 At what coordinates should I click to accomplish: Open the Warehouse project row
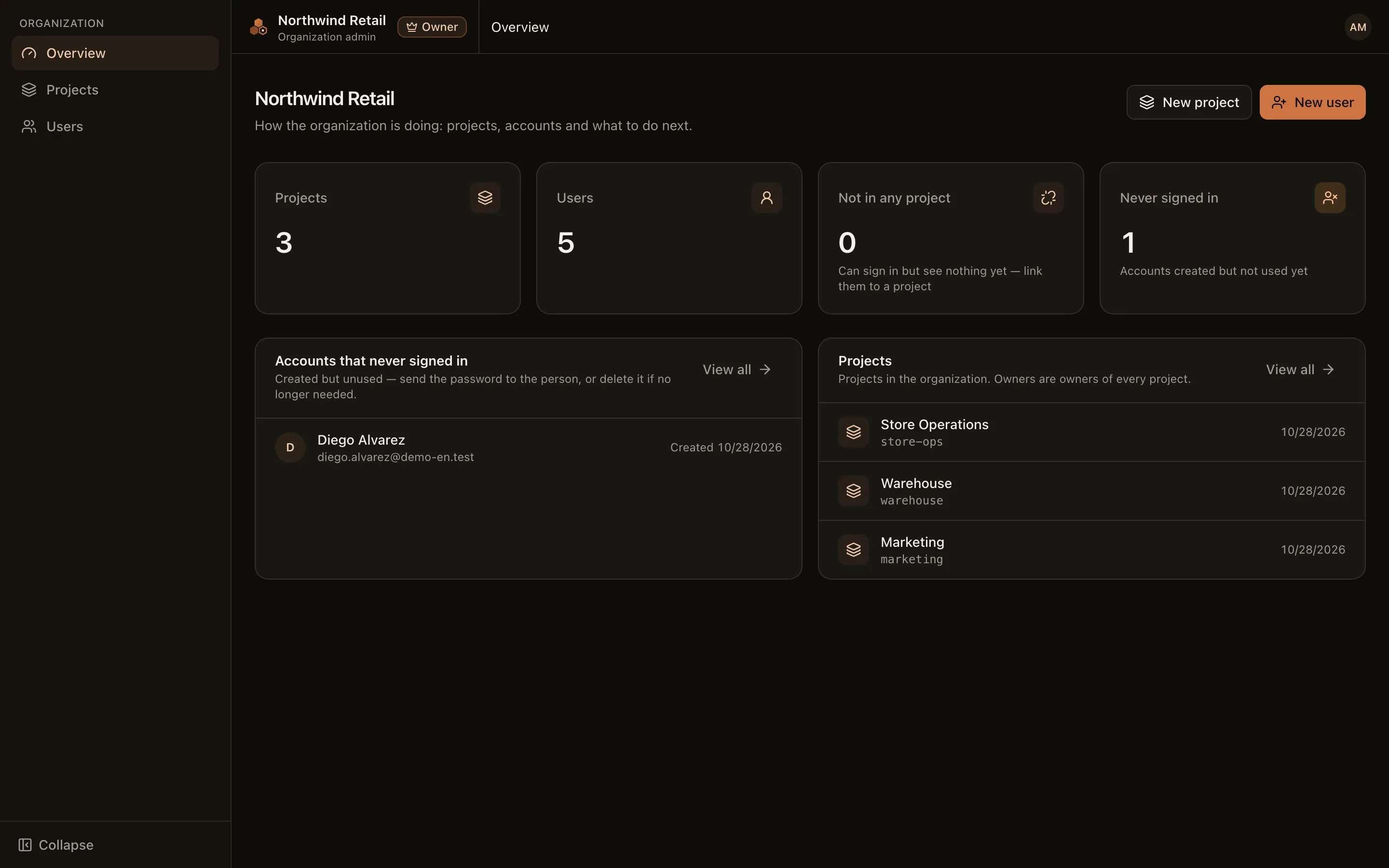pyautogui.click(x=1092, y=491)
